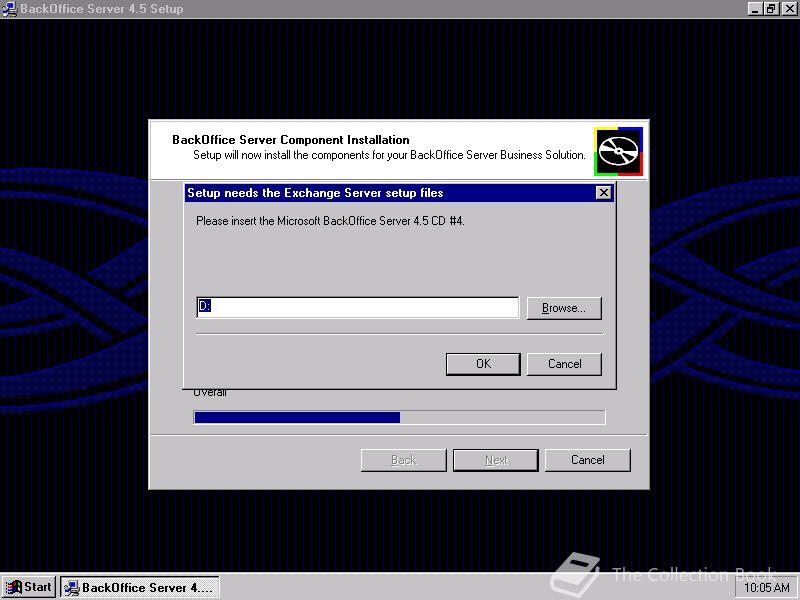Click the D: path input field
800x600 pixels.
[x=358, y=307]
